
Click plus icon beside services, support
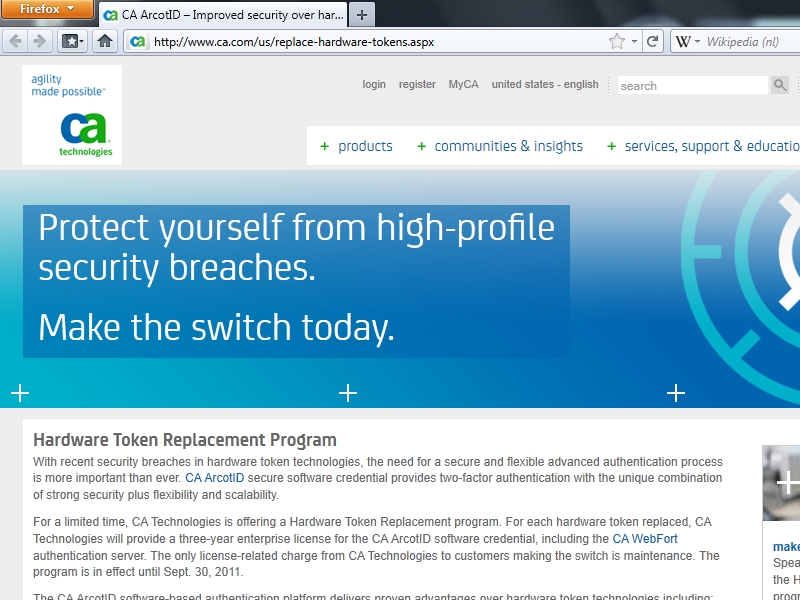(611, 146)
